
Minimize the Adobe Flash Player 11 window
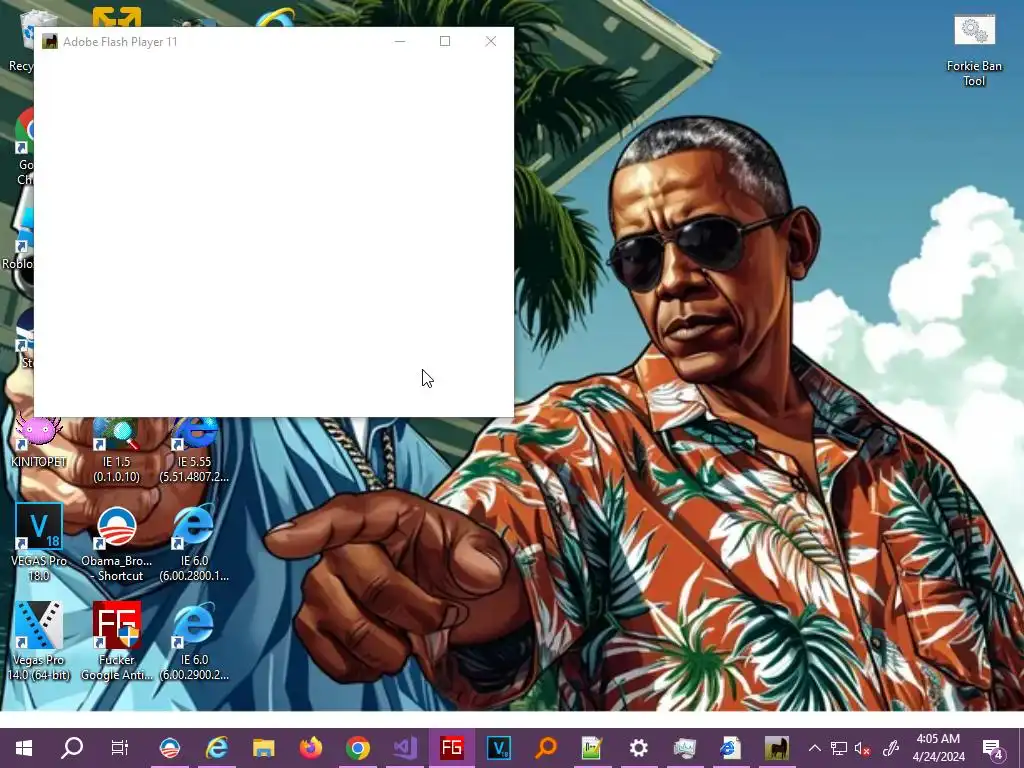tap(400, 41)
